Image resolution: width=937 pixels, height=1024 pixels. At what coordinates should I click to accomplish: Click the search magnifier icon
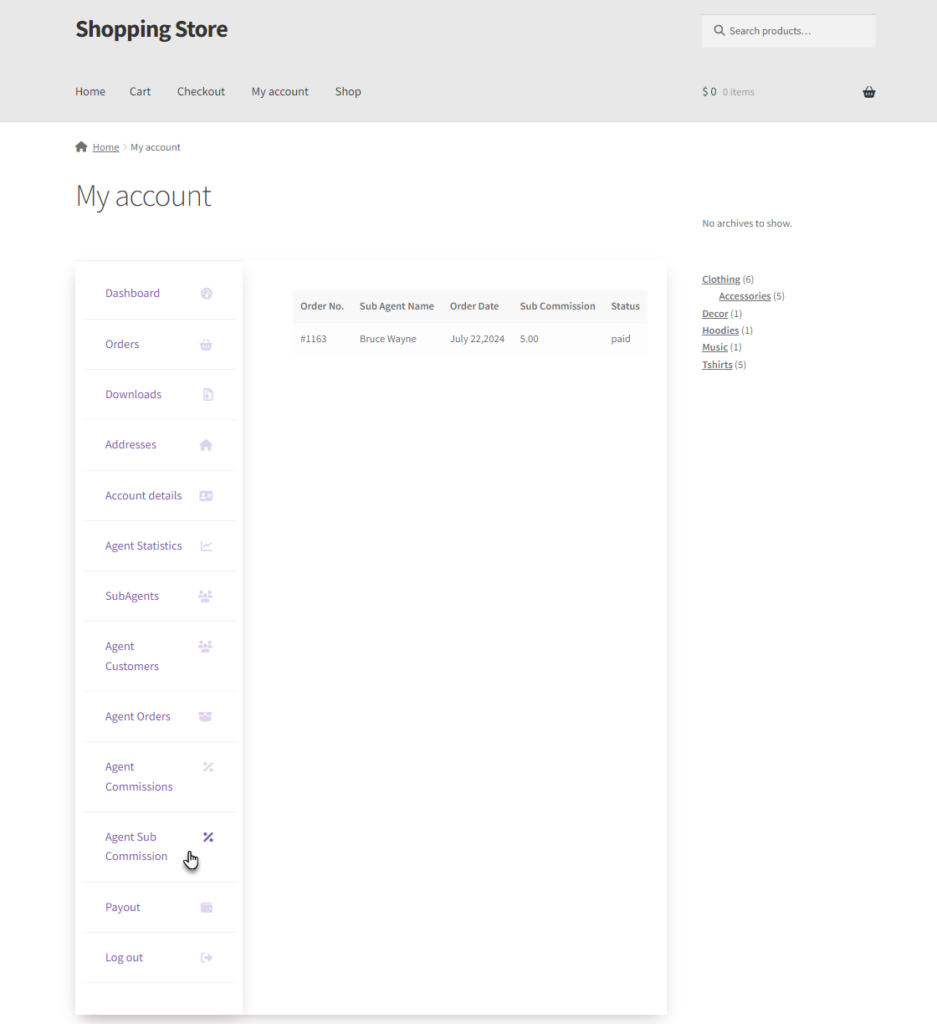(719, 30)
